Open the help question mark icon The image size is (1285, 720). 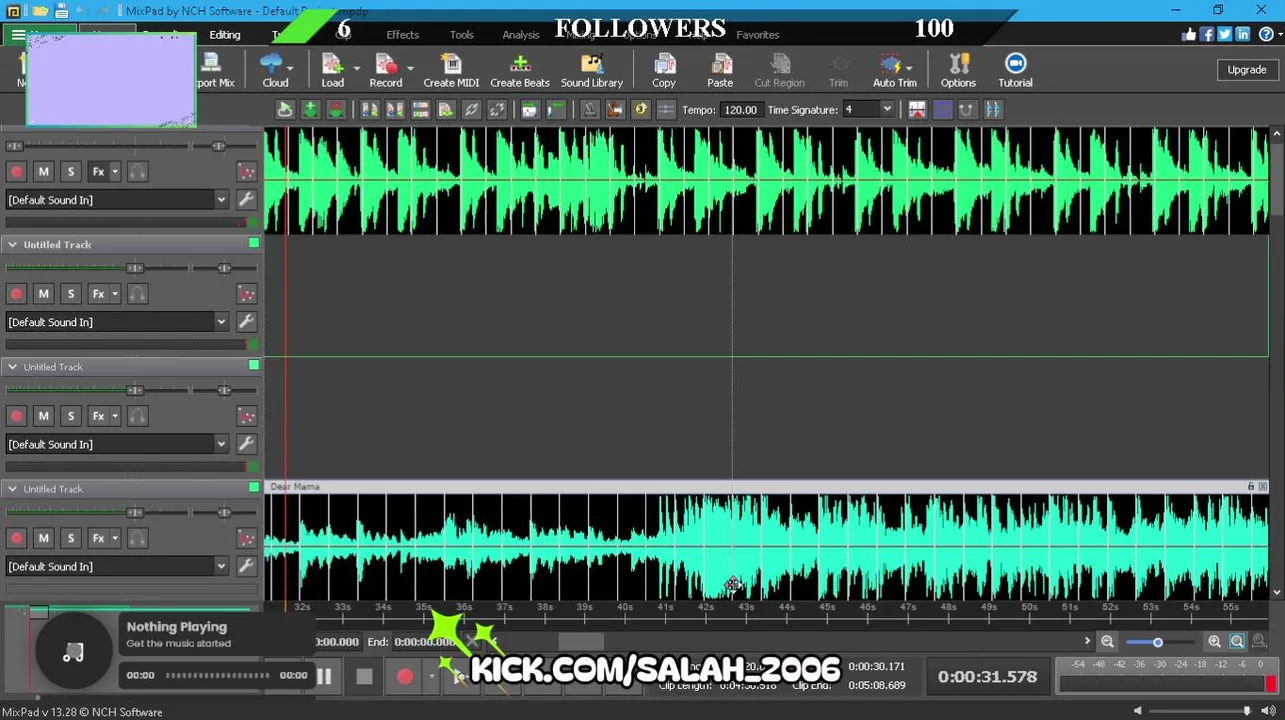(x=1266, y=34)
